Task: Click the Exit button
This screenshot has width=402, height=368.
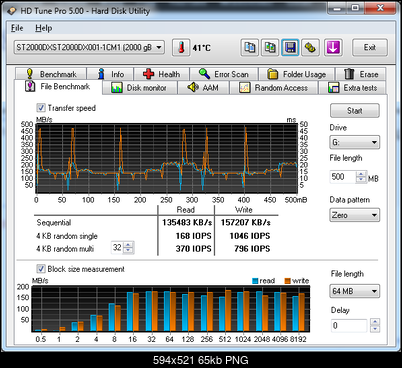Action: click(370, 48)
